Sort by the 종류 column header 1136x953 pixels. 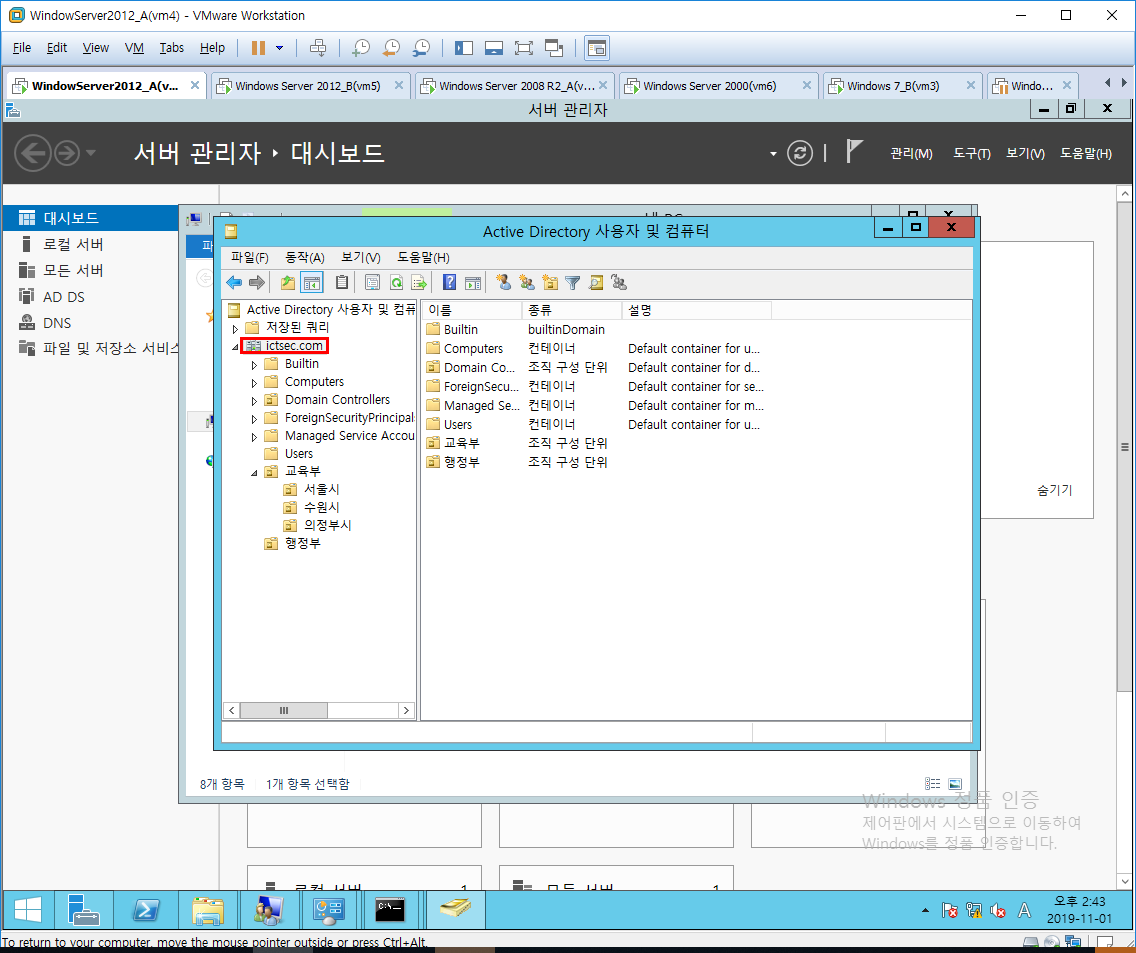pyautogui.click(x=572, y=310)
